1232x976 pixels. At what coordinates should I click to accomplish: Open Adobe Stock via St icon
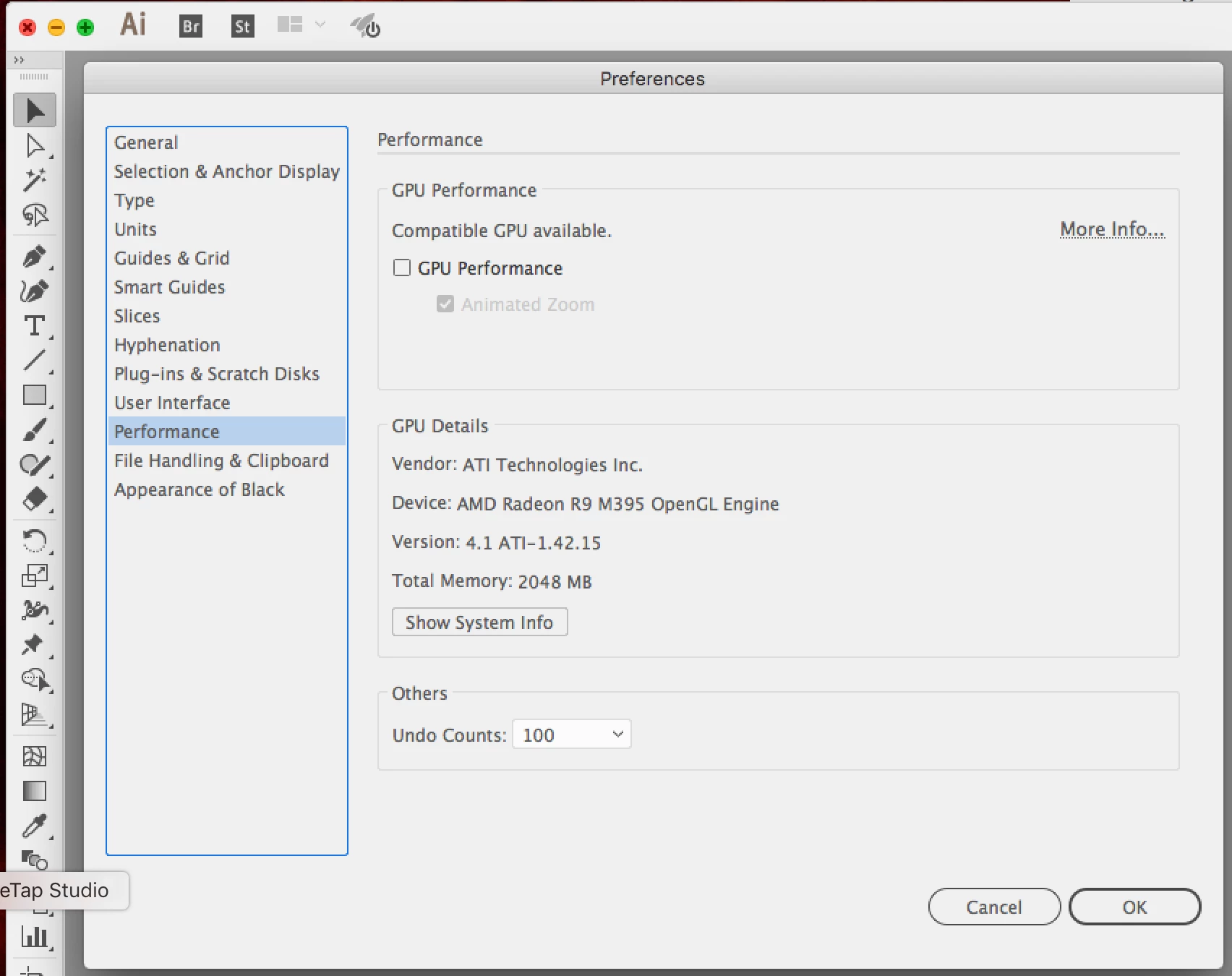coord(243,27)
